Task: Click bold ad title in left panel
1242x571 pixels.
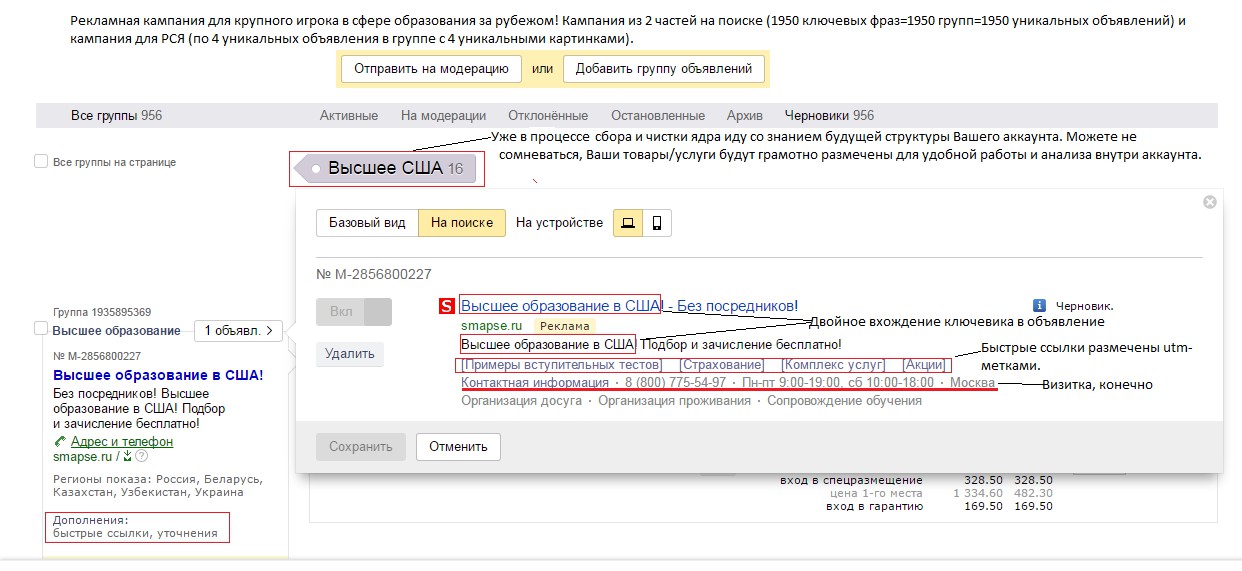Action: (x=157, y=375)
